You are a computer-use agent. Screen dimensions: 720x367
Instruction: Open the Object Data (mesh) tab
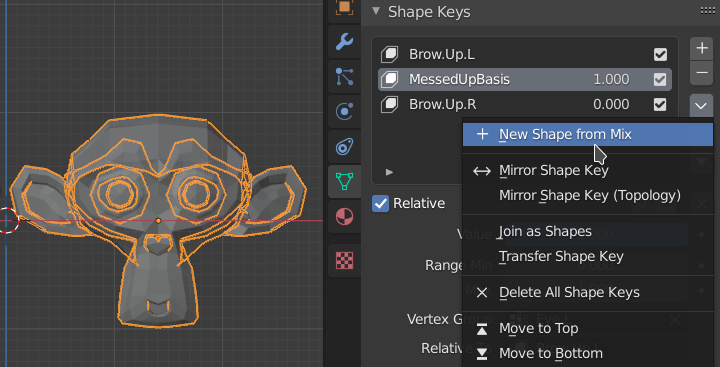click(344, 181)
